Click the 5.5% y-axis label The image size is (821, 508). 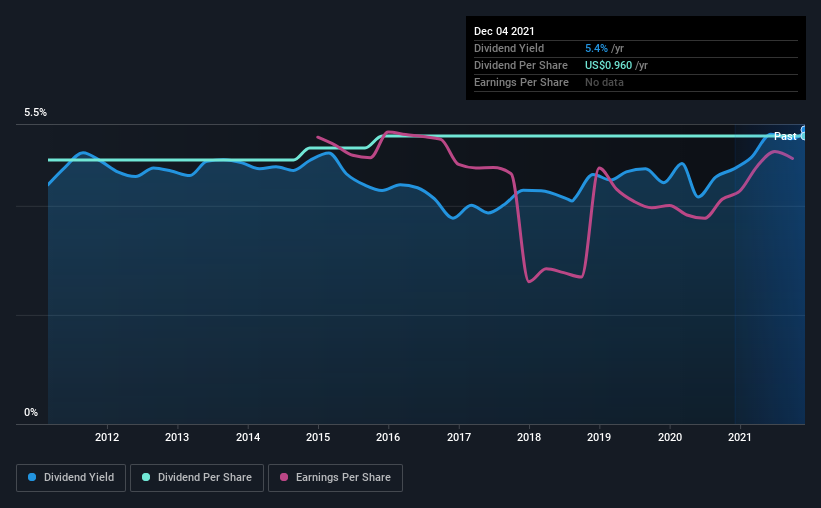pos(35,113)
